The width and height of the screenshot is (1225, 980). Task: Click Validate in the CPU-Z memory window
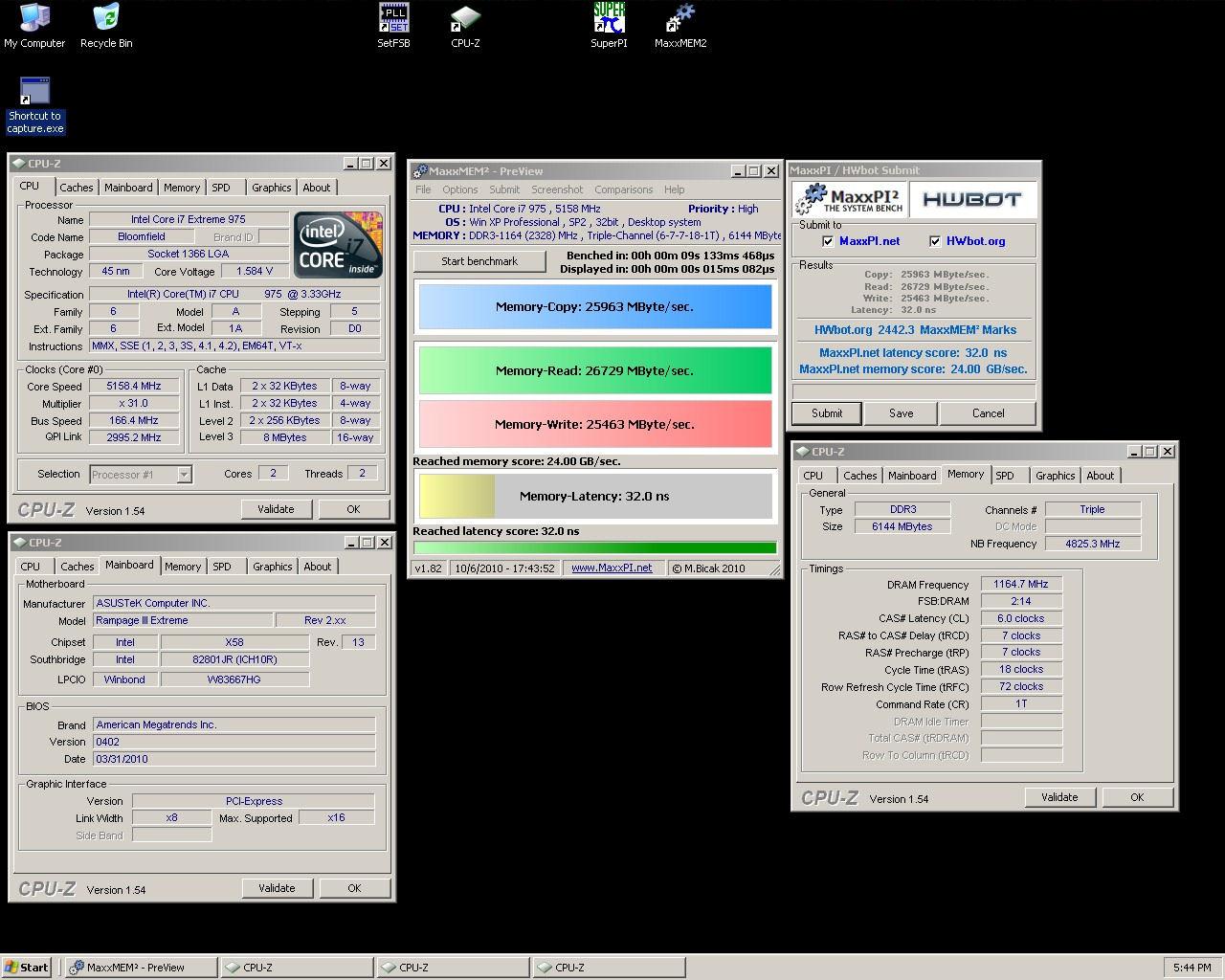[1059, 797]
